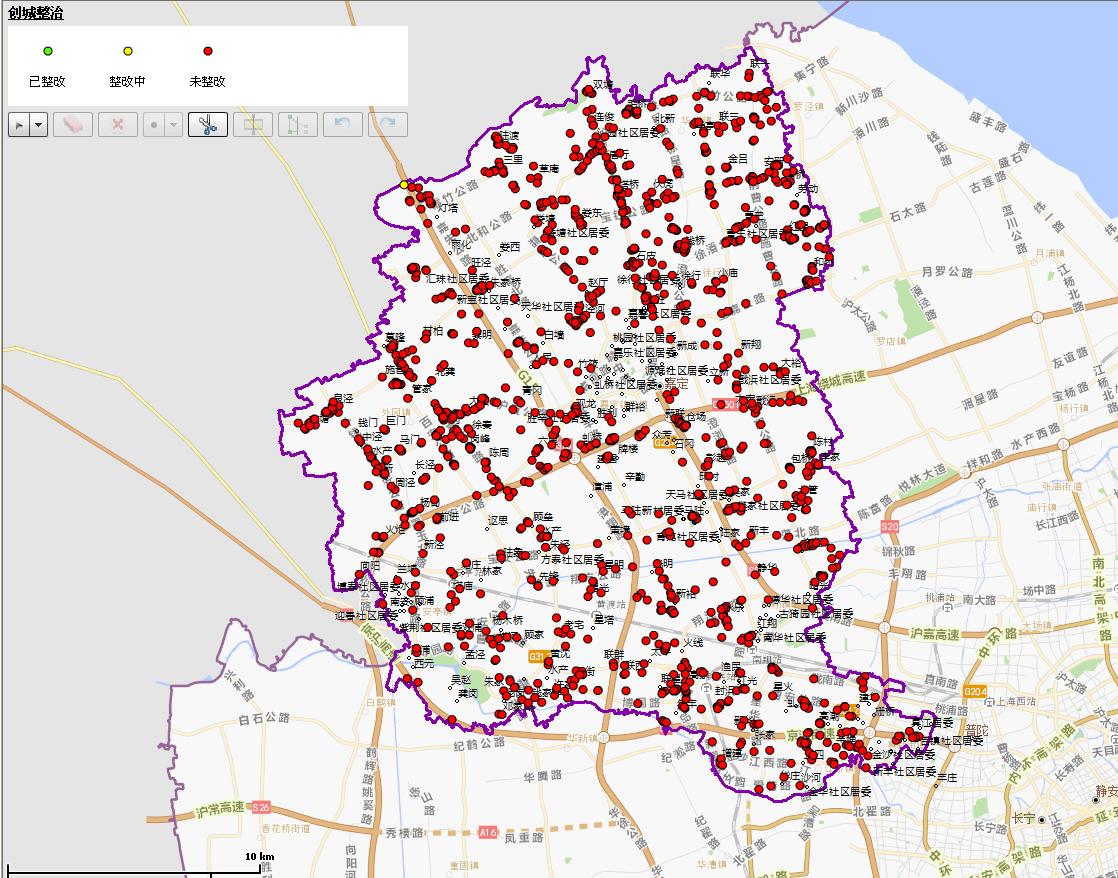This screenshot has height=878, width=1118.
Task: Click the eraser clear-selection icon
Action: click(74, 125)
